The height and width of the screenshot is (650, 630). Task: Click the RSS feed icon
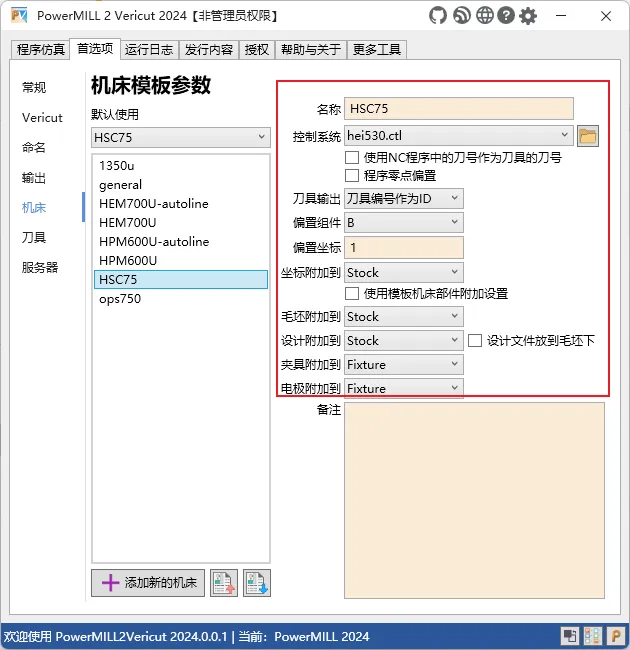click(x=462, y=16)
